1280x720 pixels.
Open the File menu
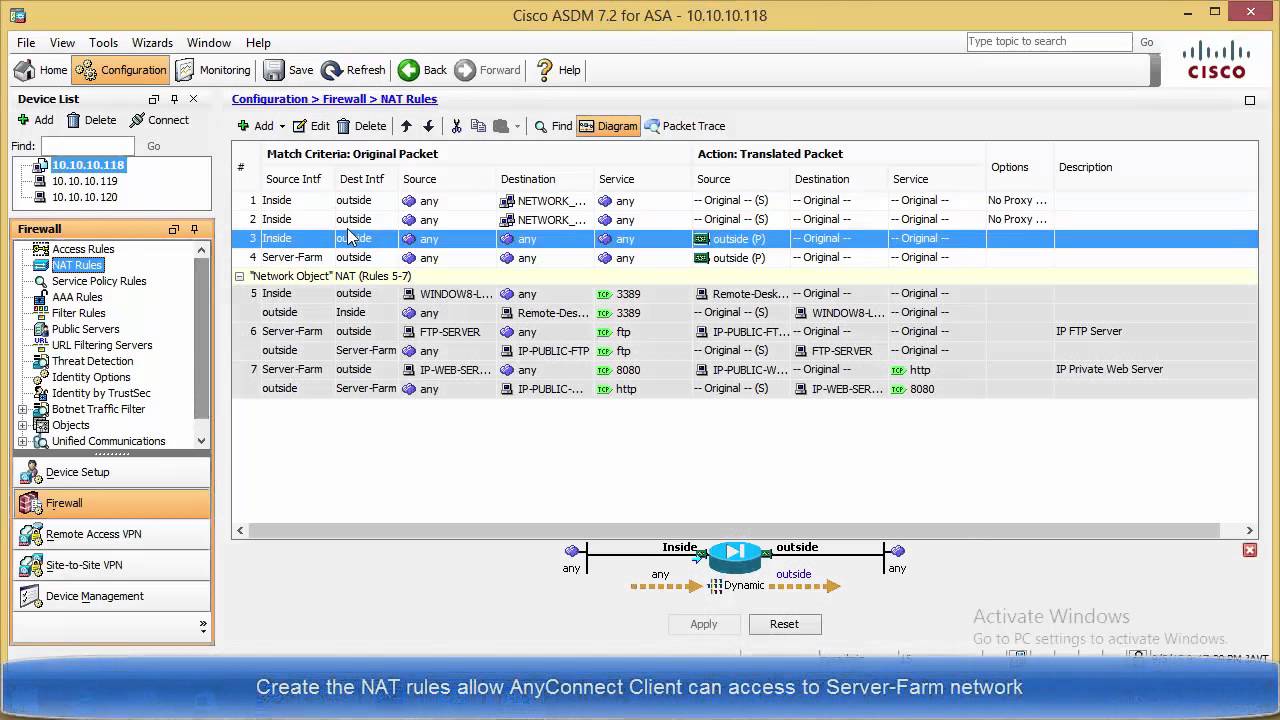26,43
